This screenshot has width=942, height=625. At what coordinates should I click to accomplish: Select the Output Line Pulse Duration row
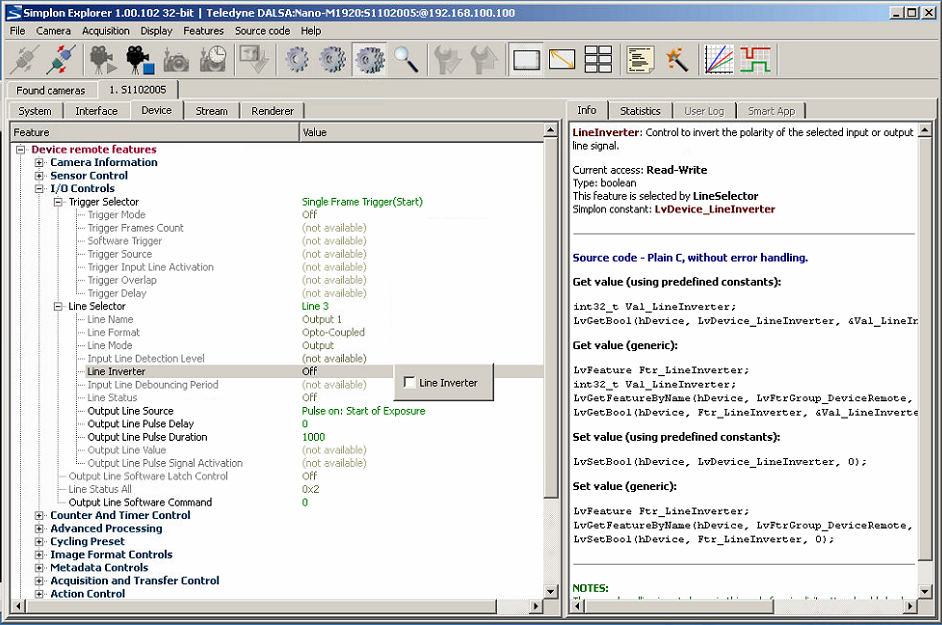(147, 437)
